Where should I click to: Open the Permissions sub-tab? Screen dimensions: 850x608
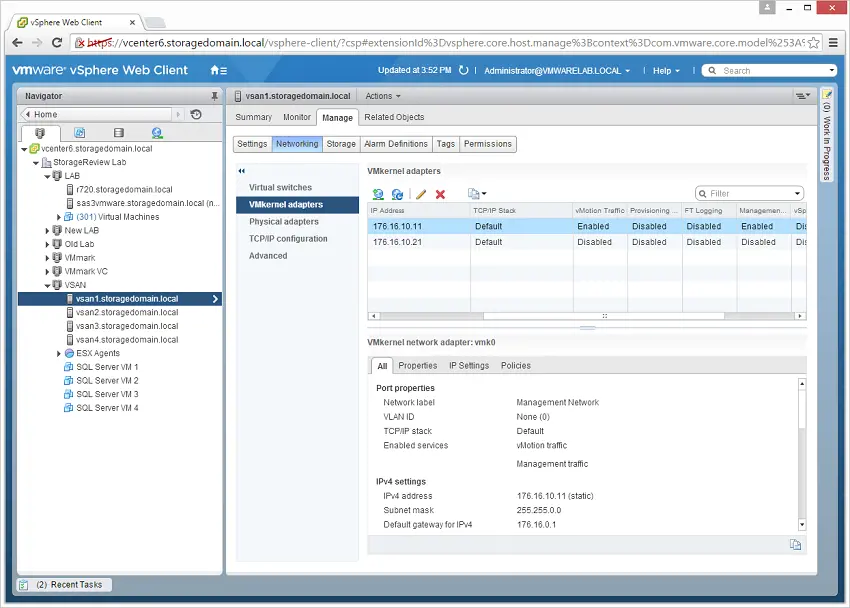click(487, 144)
